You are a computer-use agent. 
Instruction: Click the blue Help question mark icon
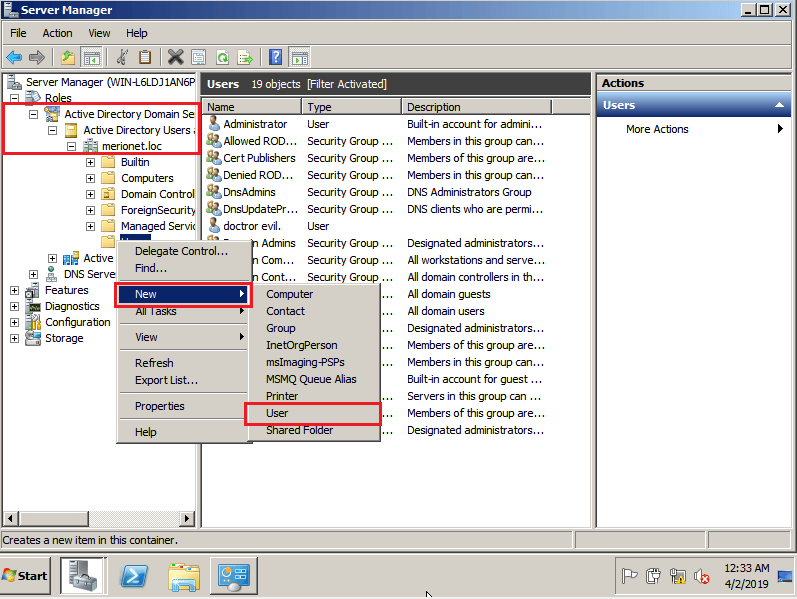click(x=275, y=57)
